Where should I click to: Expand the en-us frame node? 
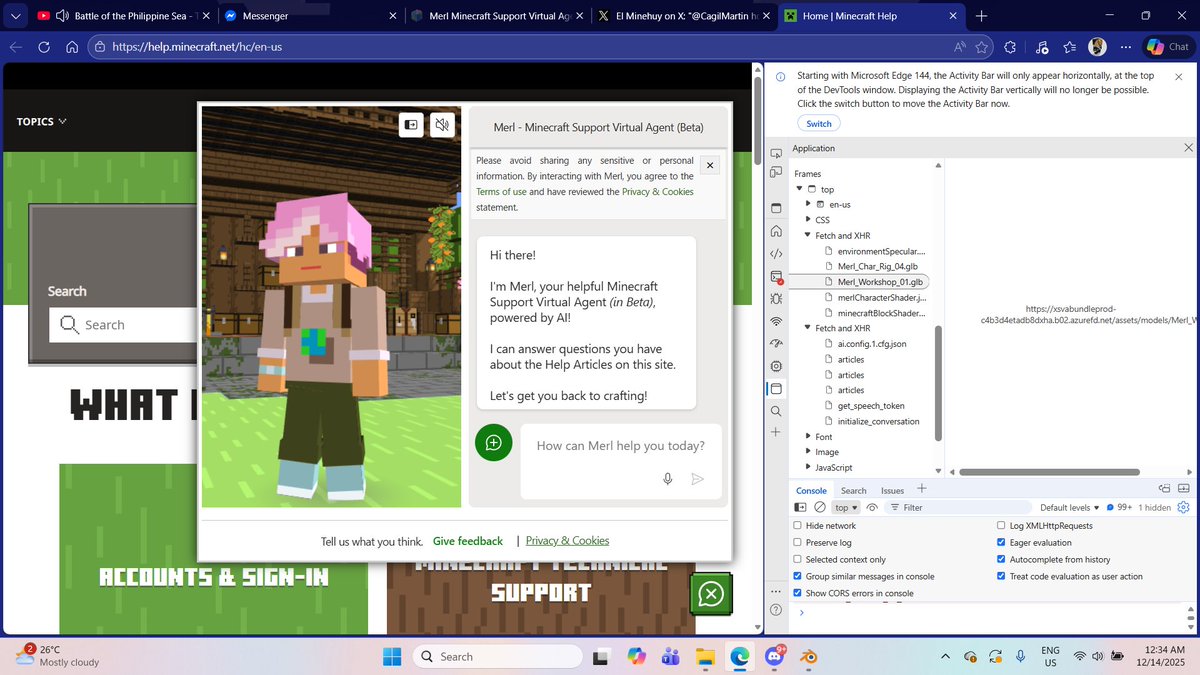pos(808,204)
